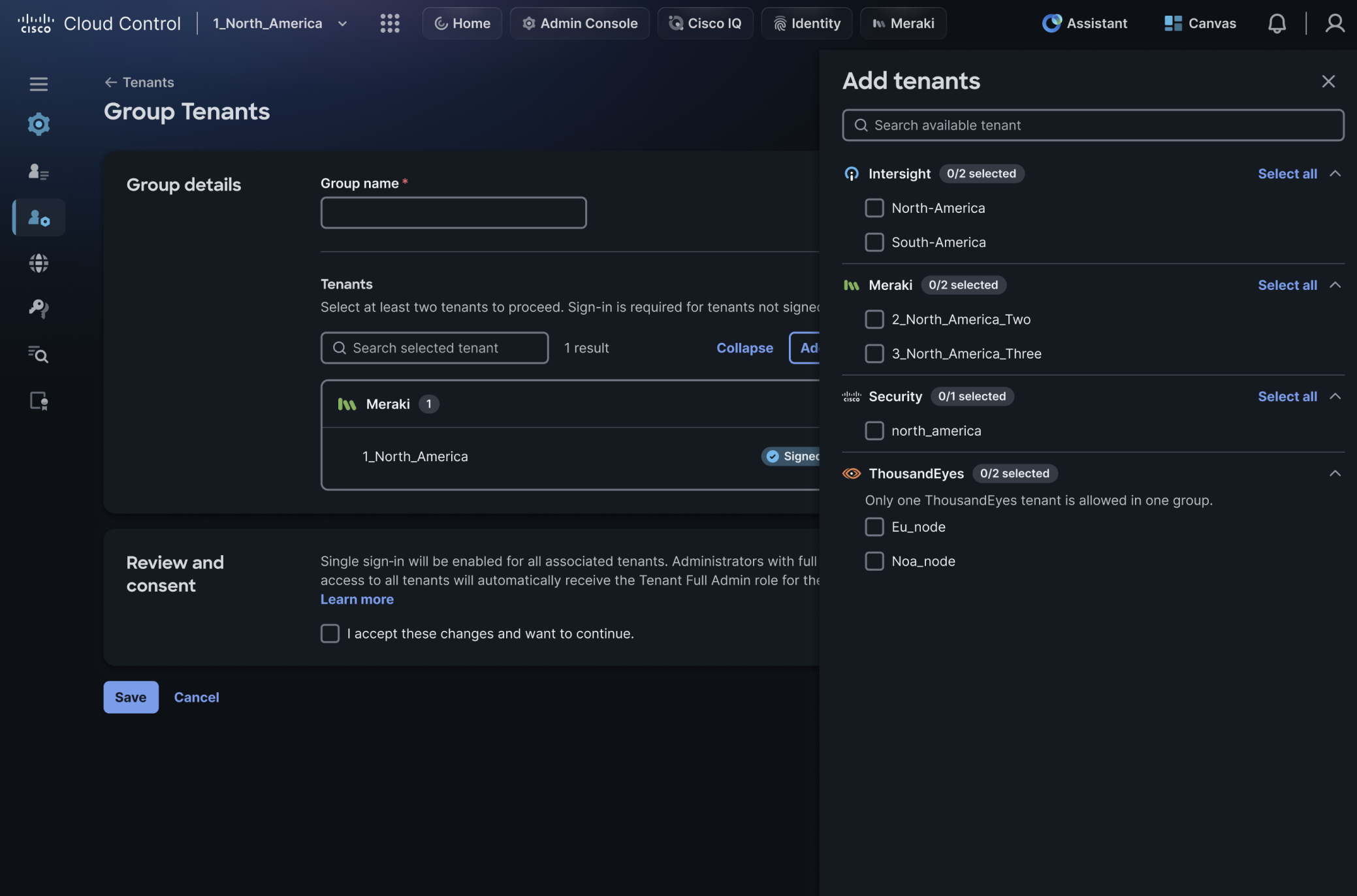Open the log search icon in sidebar
Viewport: 1357px width, 896px height.
(x=39, y=355)
